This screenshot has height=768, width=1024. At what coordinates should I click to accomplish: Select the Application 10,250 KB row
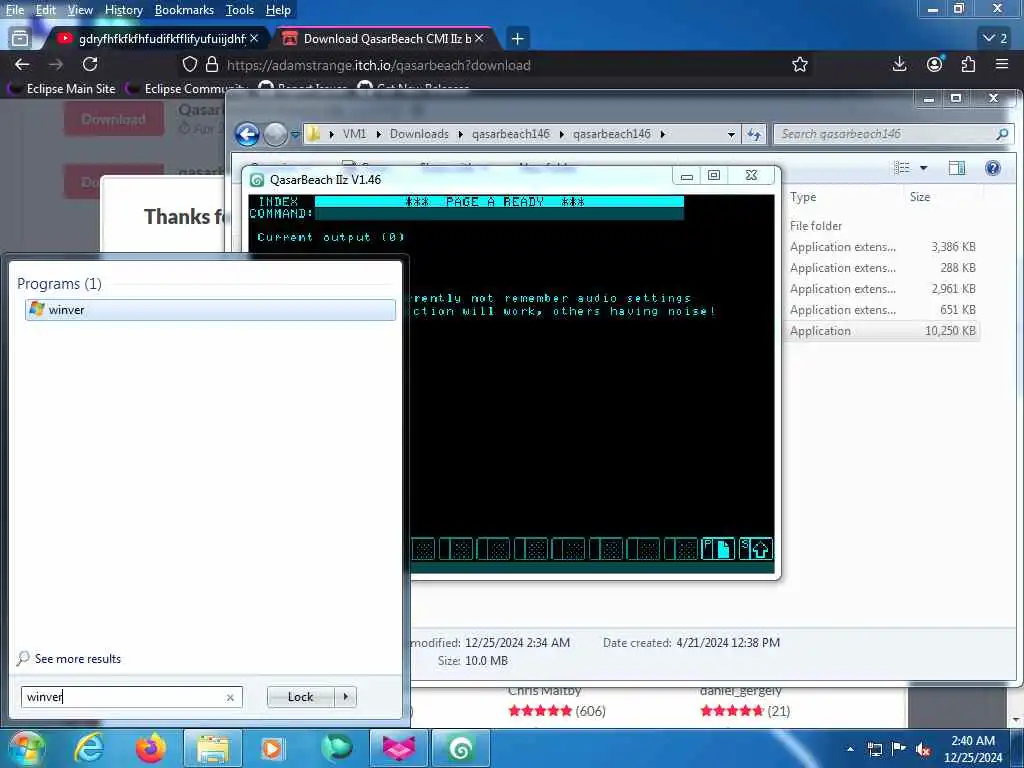pyautogui.click(x=882, y=330)
